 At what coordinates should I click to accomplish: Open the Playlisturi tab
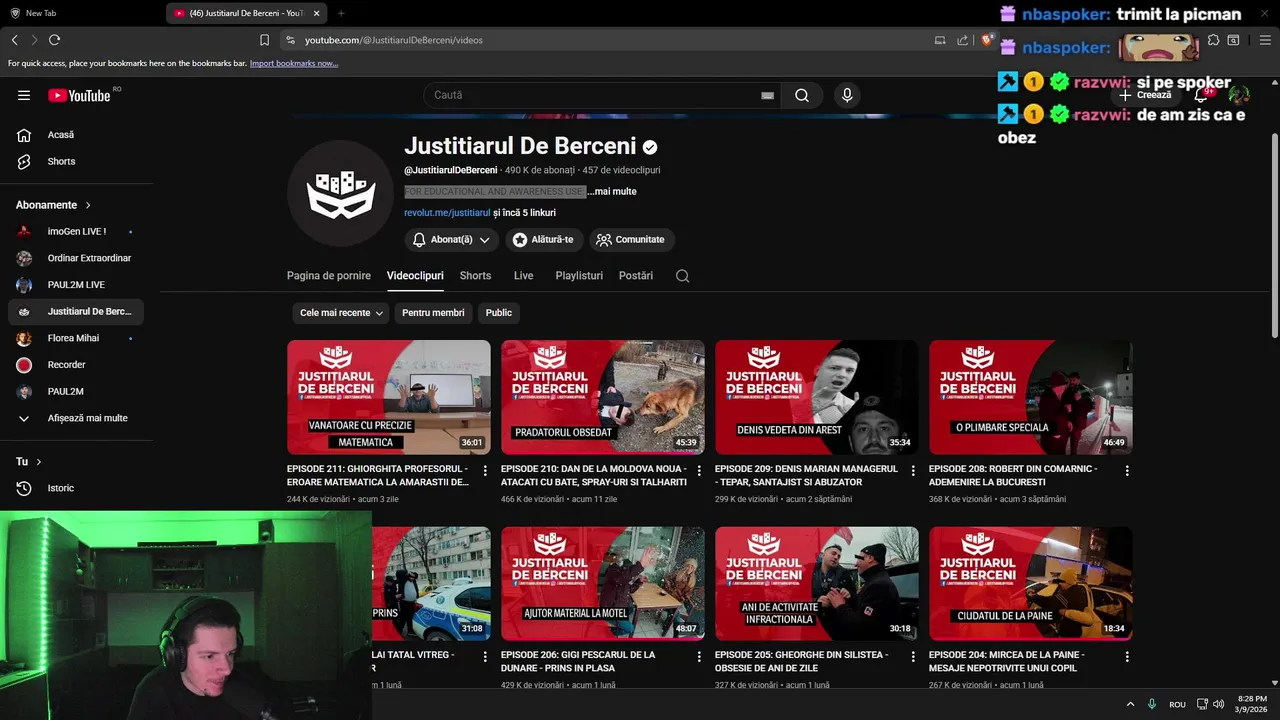pos(579,276)
